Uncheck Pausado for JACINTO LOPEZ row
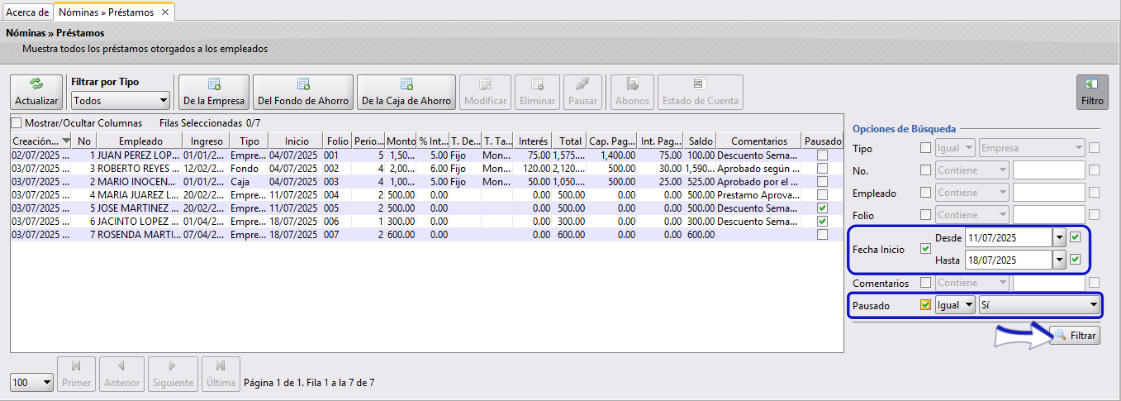Image resolution: width=1121 pixels, height=401 pixels. tap(822, 222)
